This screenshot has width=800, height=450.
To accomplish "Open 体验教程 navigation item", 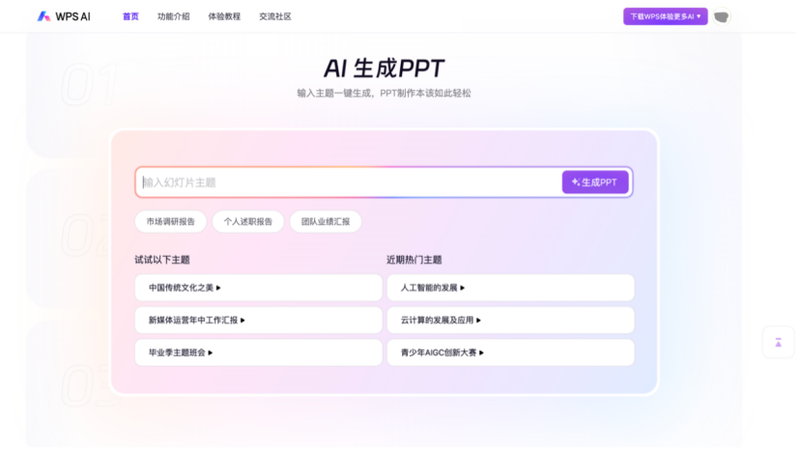I will pyautogui.click(x=224, y=16).
